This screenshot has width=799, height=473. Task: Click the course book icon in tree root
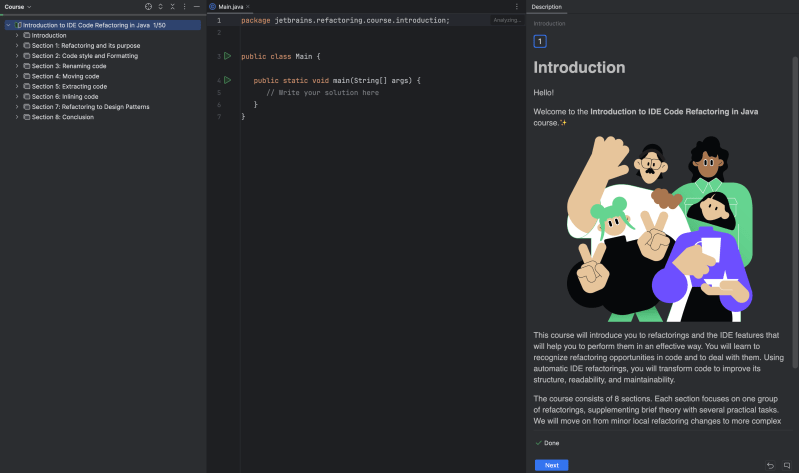click(18, 25)
